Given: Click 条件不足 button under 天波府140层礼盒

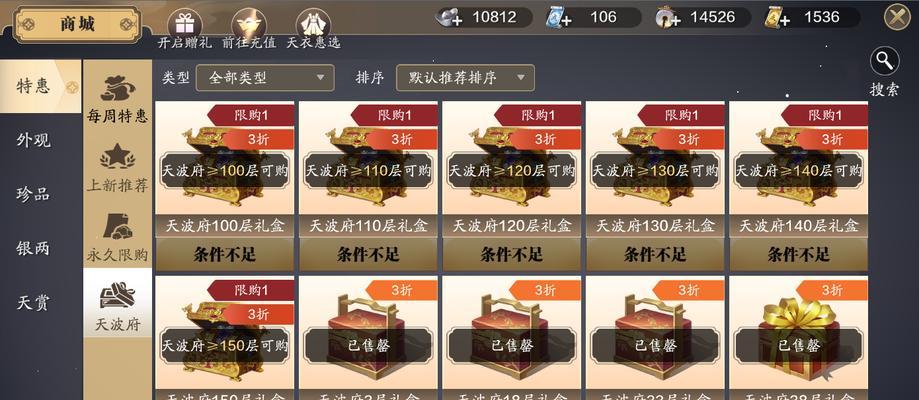Looking at the screenshot, I should [798, 254].
